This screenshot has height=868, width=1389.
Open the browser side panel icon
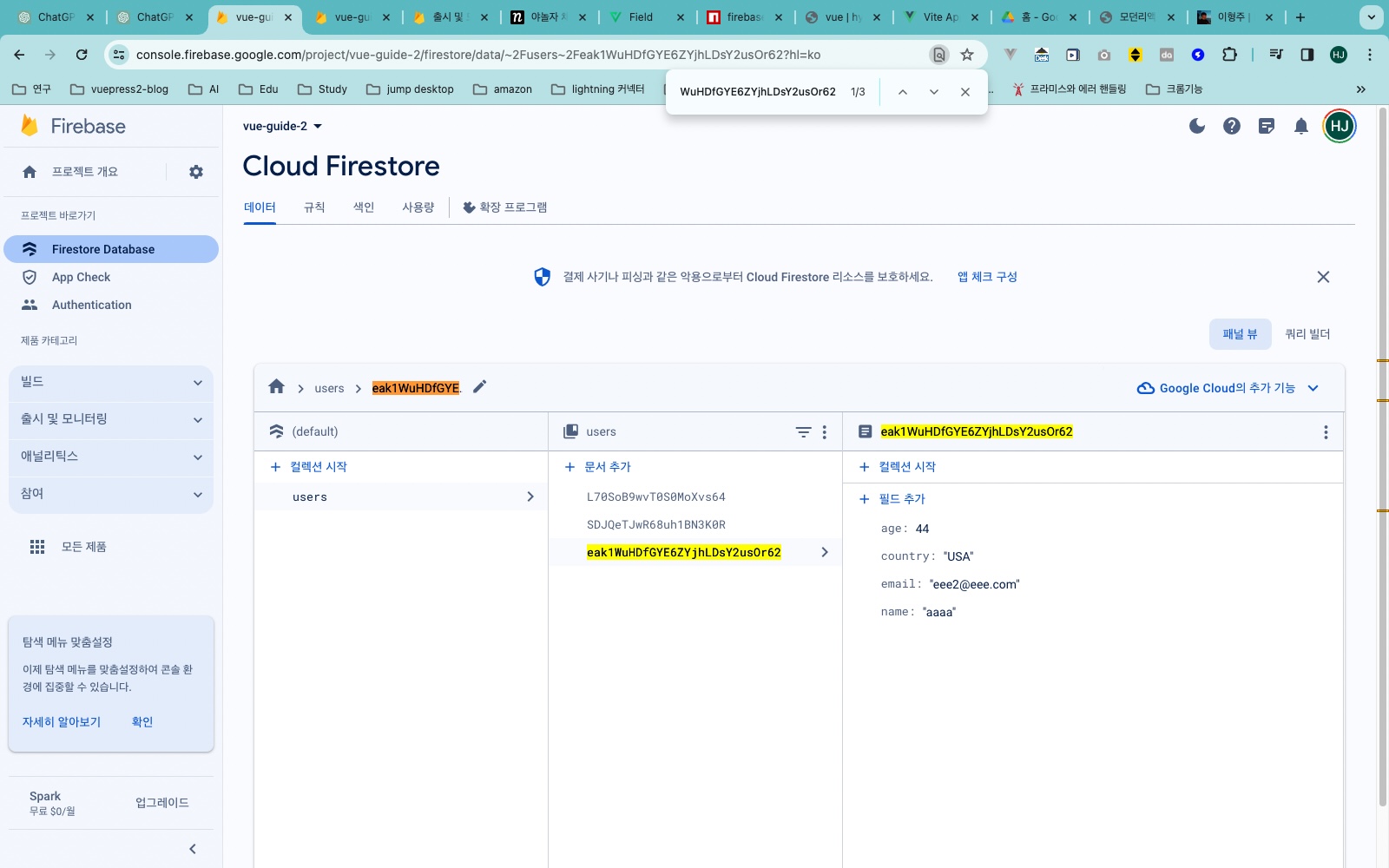pos(1307,55)
